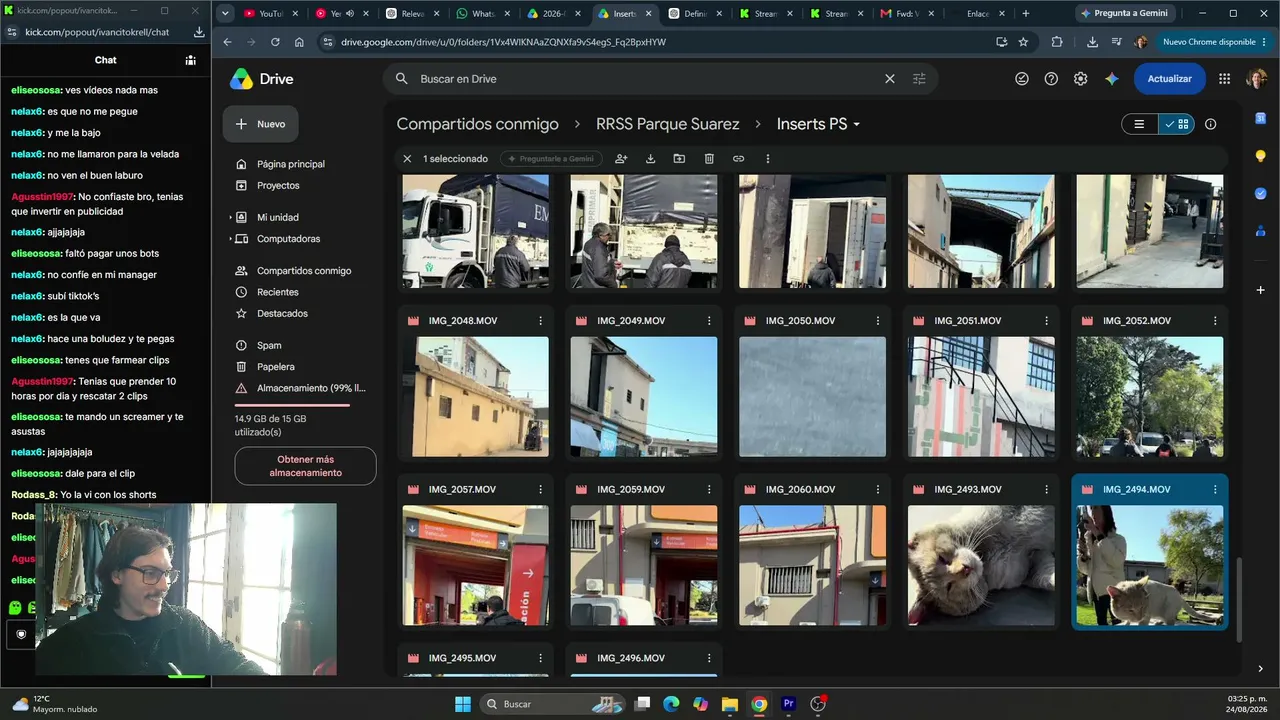Open Chrome extensions puzzle icon
The image size is (1280, 720).
coord(1057,42)
